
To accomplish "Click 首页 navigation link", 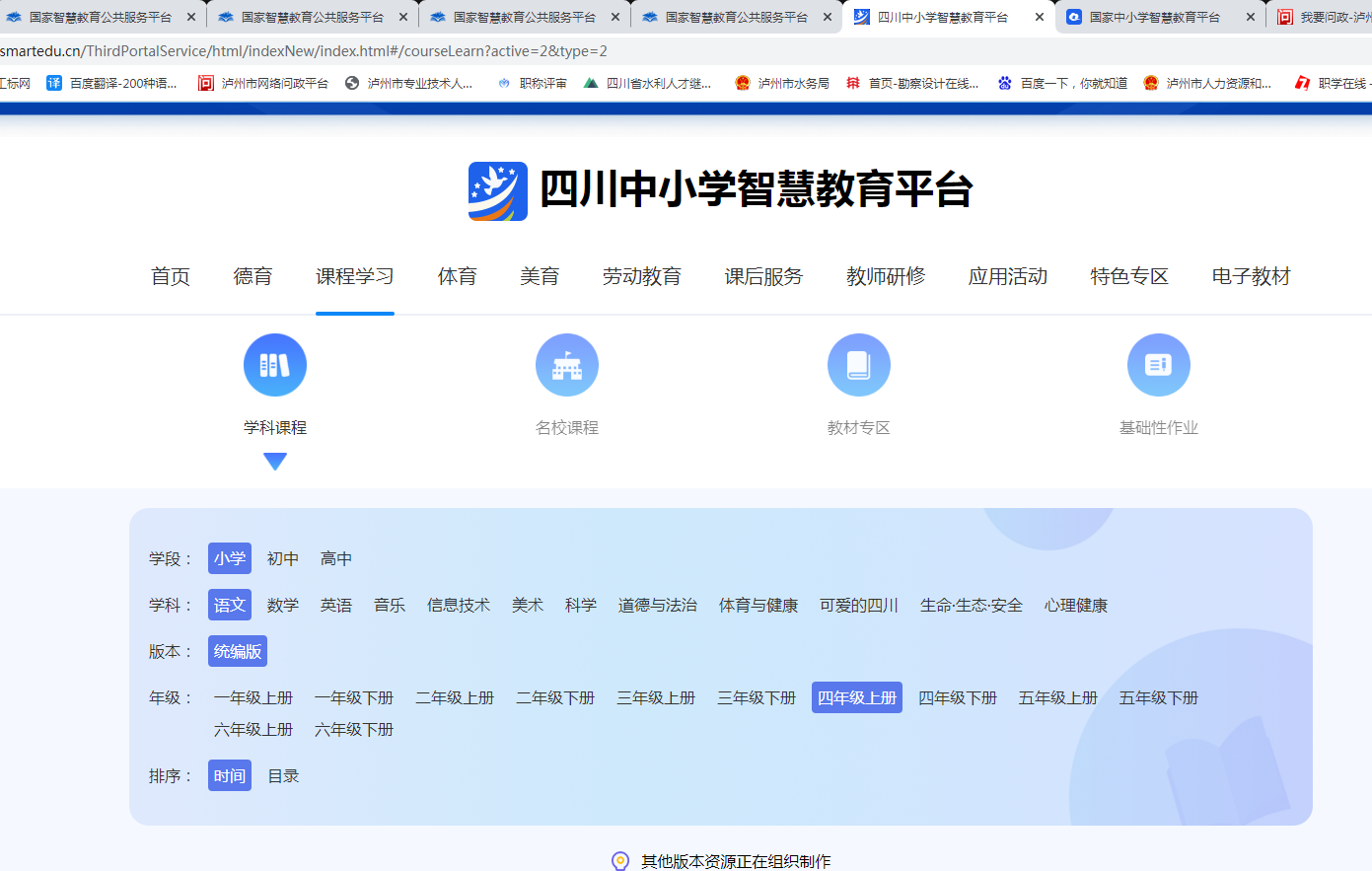I will point(171,276).
